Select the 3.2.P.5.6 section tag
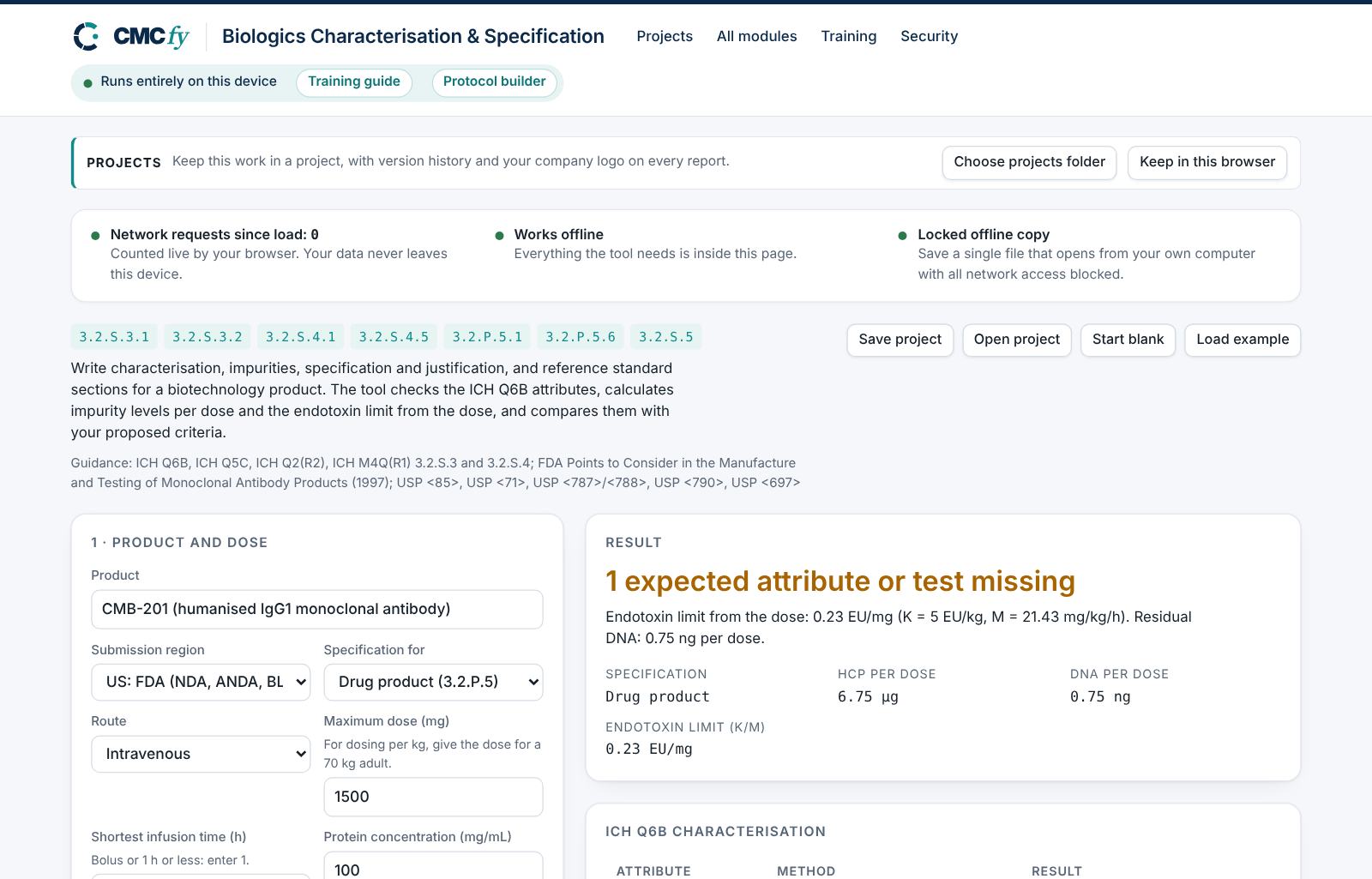1372x879 pixels. click(x=581, y=337)
